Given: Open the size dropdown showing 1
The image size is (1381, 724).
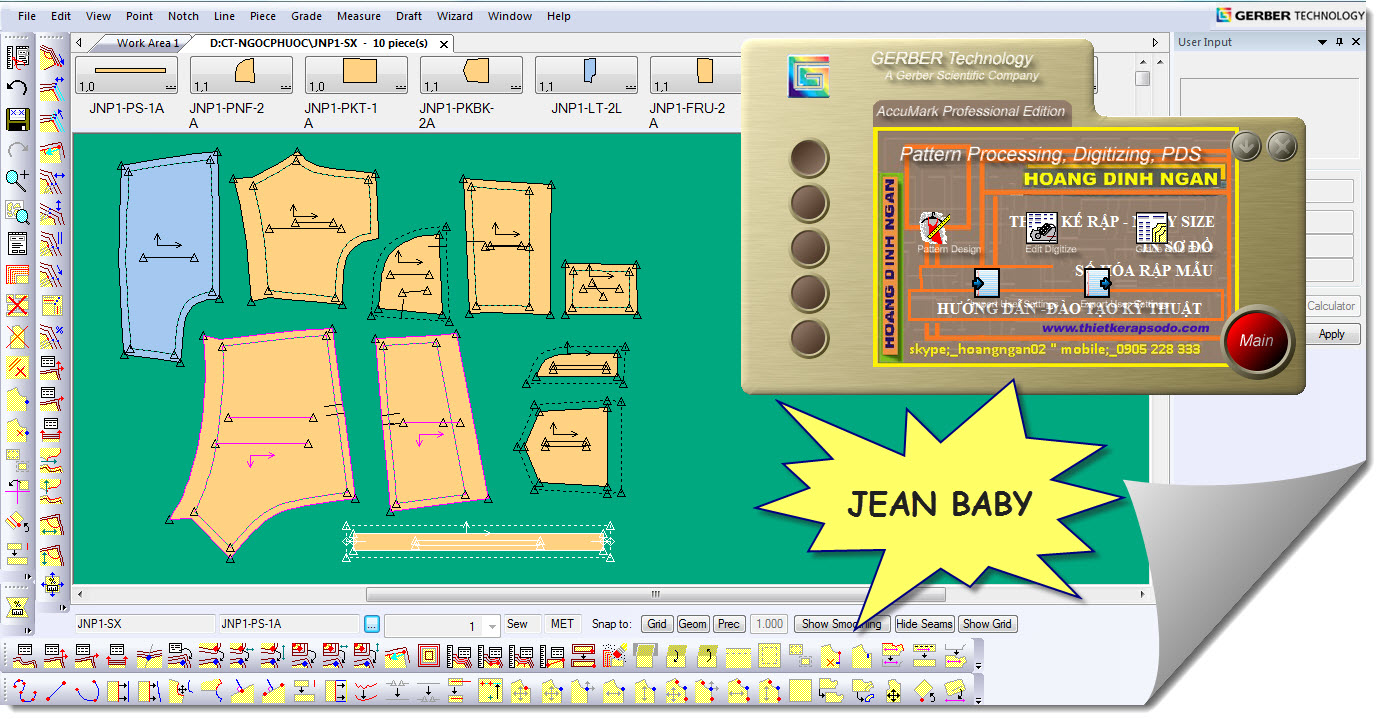Looking at the screenshot, I should click(x=492, y=626).
